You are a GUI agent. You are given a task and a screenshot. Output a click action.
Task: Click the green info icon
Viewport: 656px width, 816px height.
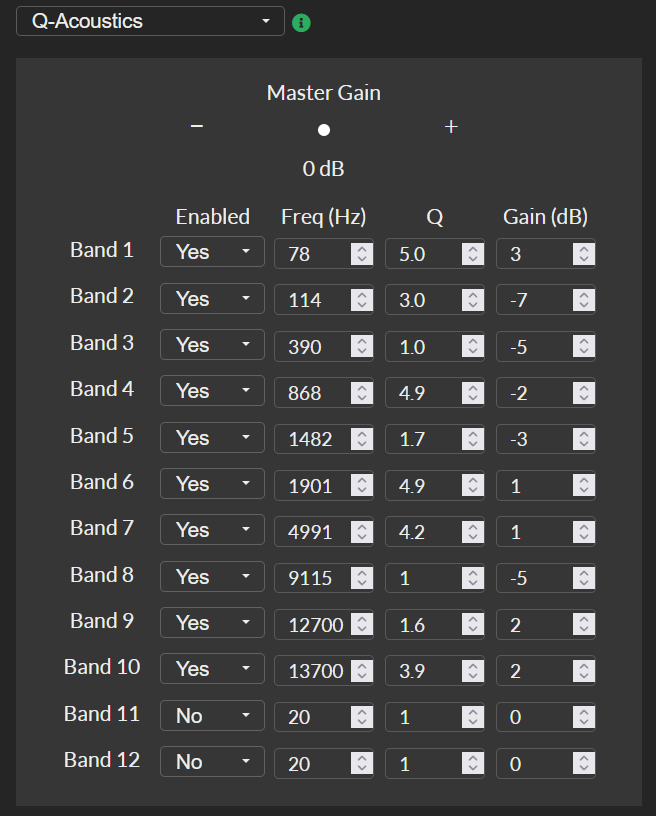pyautogui.click(x=301, y=23)
